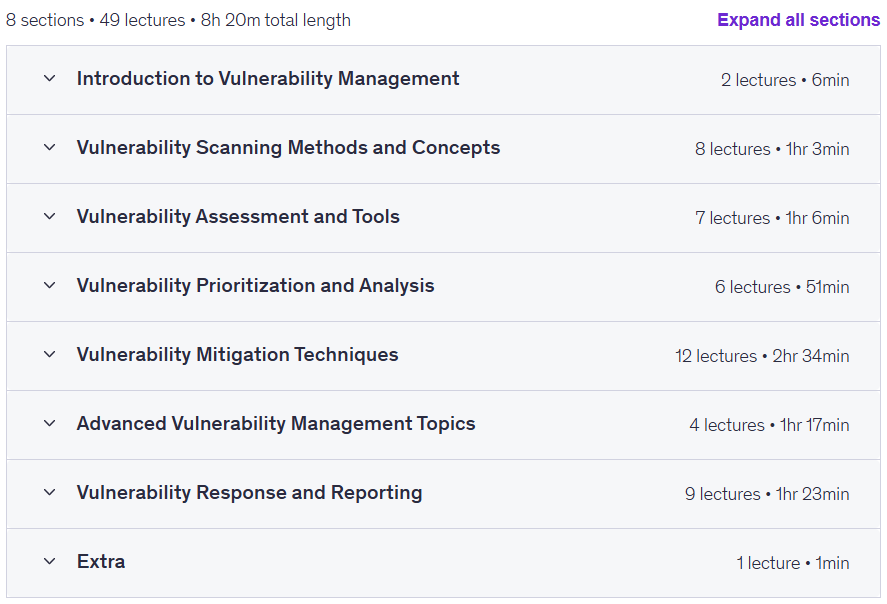This screenshot has height=604, width=887.
Task: Select Vulnerability Scanning Methods and Concepts title
Action: [289, 148]
